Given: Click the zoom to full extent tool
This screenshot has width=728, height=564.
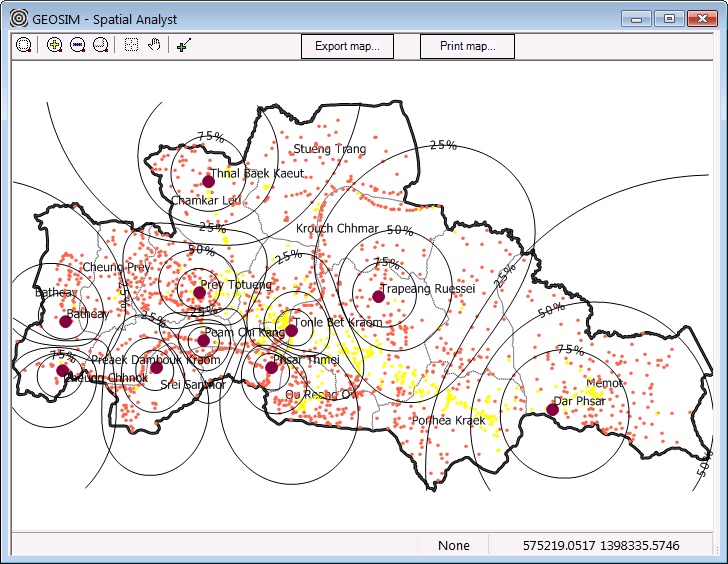Looking at the screenshot, I should click(x=23, y=45).
